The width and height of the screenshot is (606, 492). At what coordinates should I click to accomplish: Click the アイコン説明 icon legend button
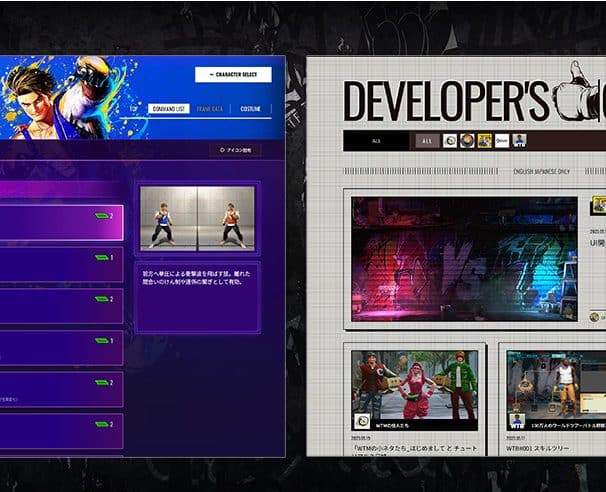point(235,150)
